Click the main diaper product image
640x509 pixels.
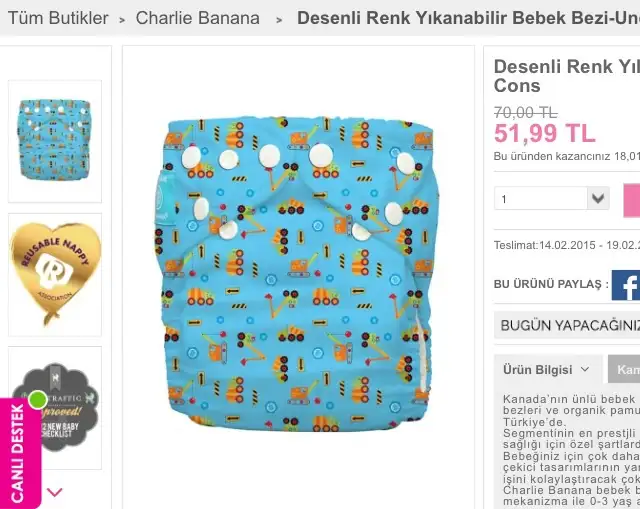298,274
